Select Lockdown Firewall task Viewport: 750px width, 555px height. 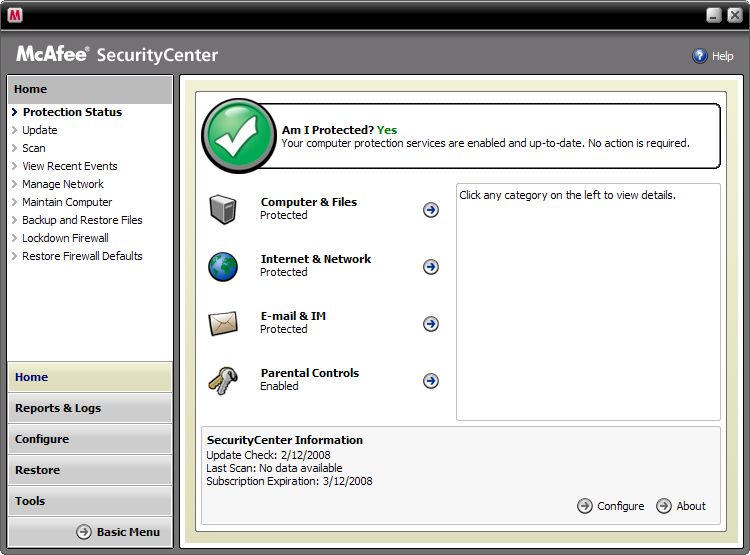65,238
